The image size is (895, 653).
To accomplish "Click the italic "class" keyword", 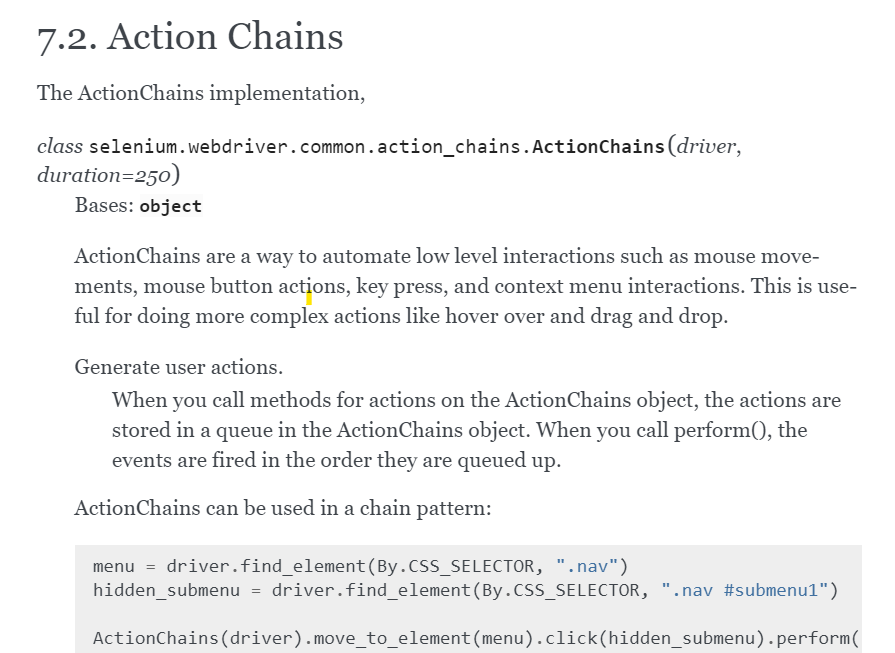I will click(x=60, y=146).
